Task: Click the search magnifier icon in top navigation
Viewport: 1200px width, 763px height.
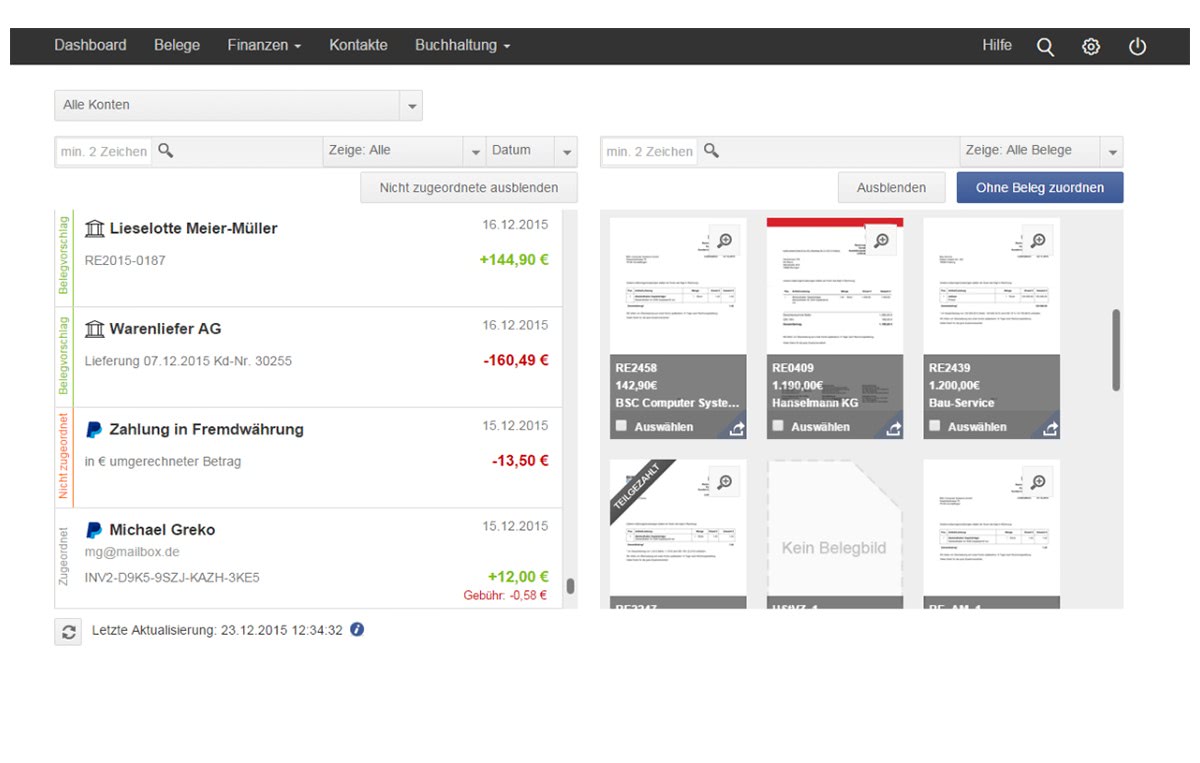Action: coord(1045,47)
